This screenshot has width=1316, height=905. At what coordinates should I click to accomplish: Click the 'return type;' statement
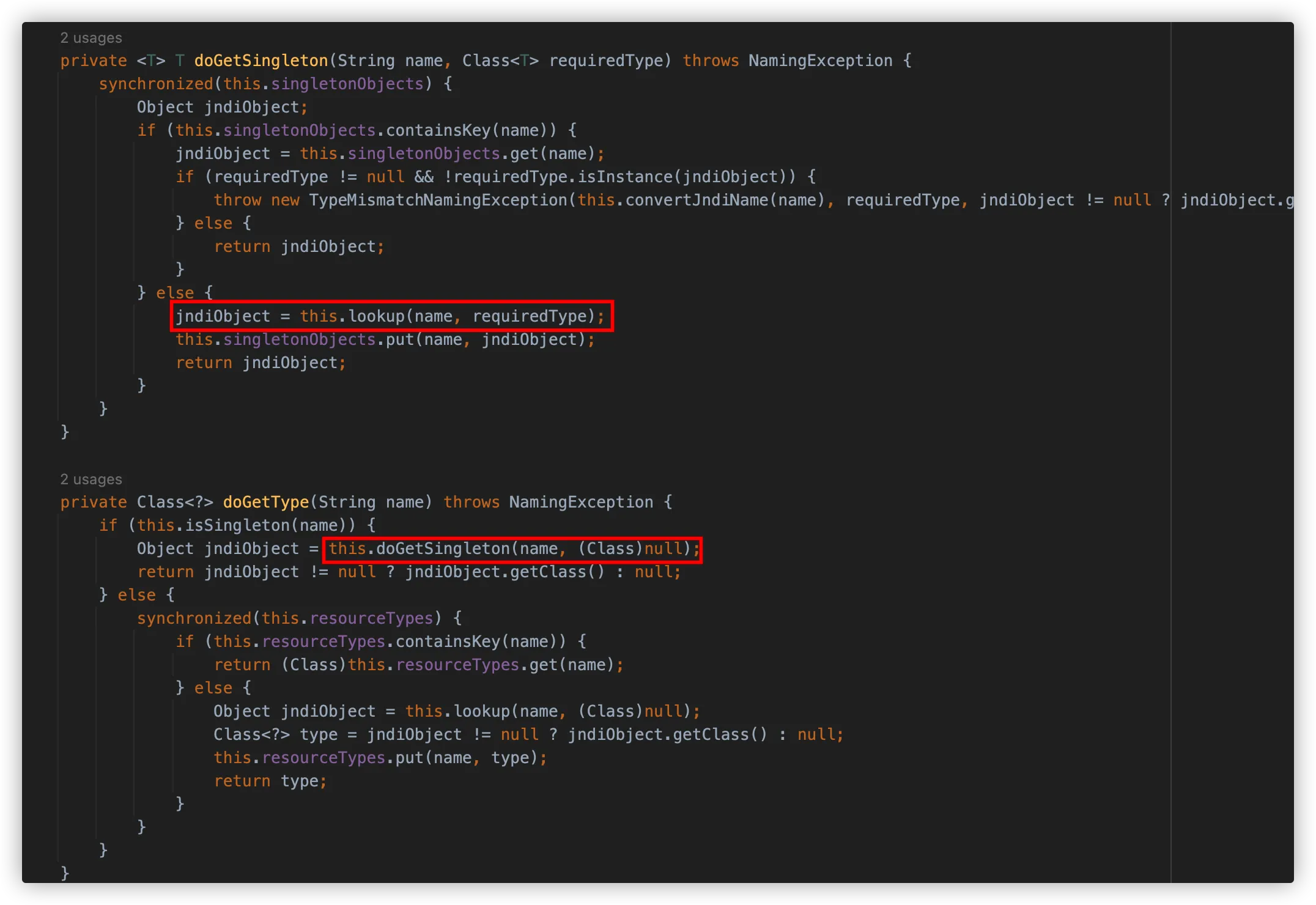point(270,781)
